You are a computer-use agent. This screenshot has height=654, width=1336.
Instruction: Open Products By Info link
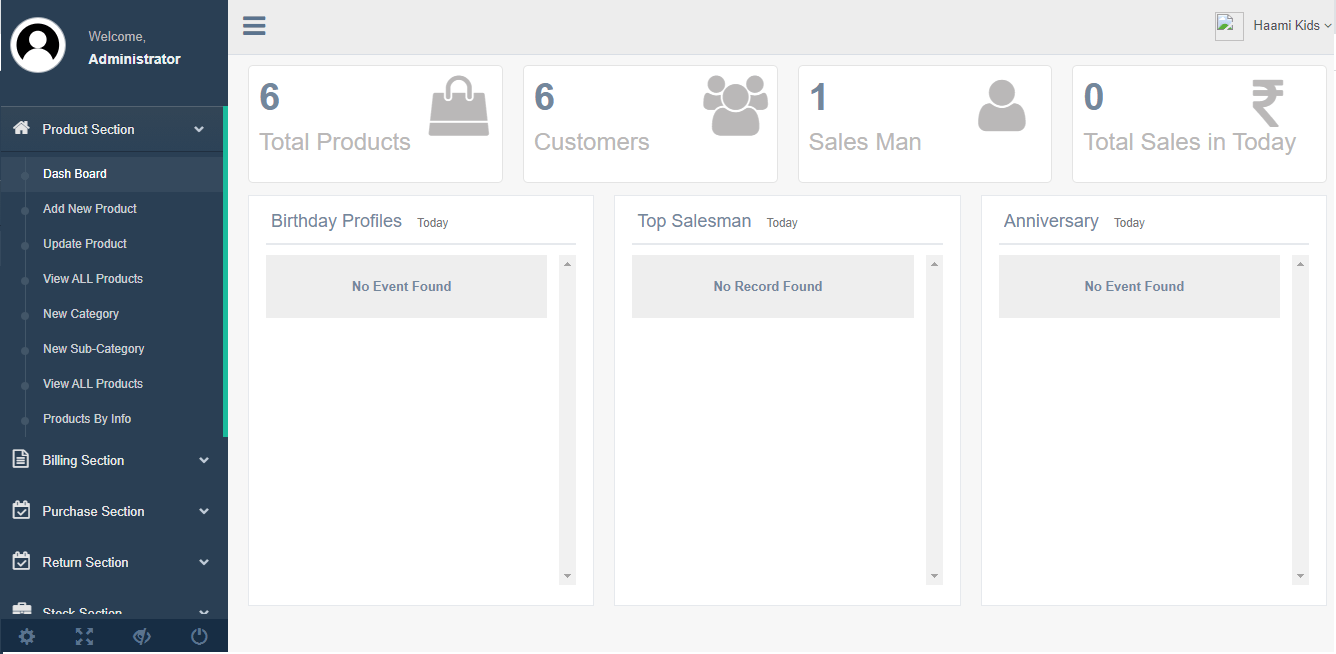pyautogui.click(x=87, y=419)
